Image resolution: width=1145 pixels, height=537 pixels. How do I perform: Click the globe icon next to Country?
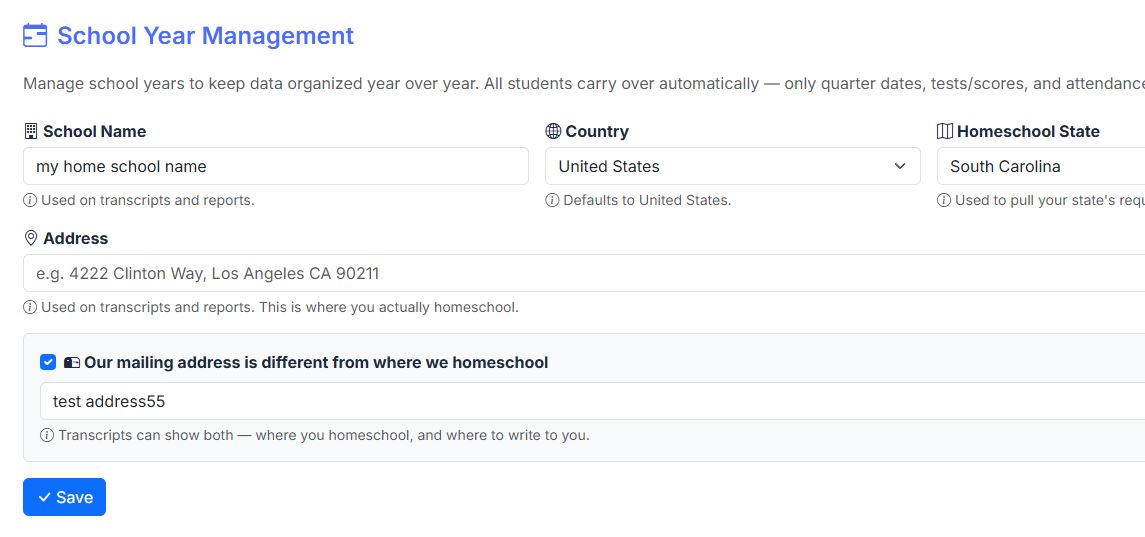[x=554, y=132]
